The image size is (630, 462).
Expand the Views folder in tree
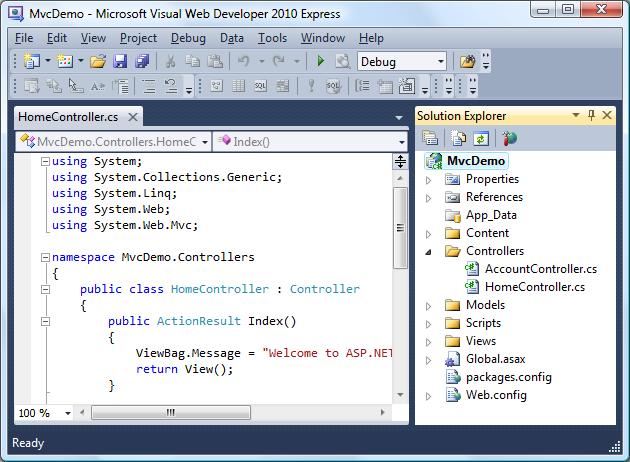point(428,341)
